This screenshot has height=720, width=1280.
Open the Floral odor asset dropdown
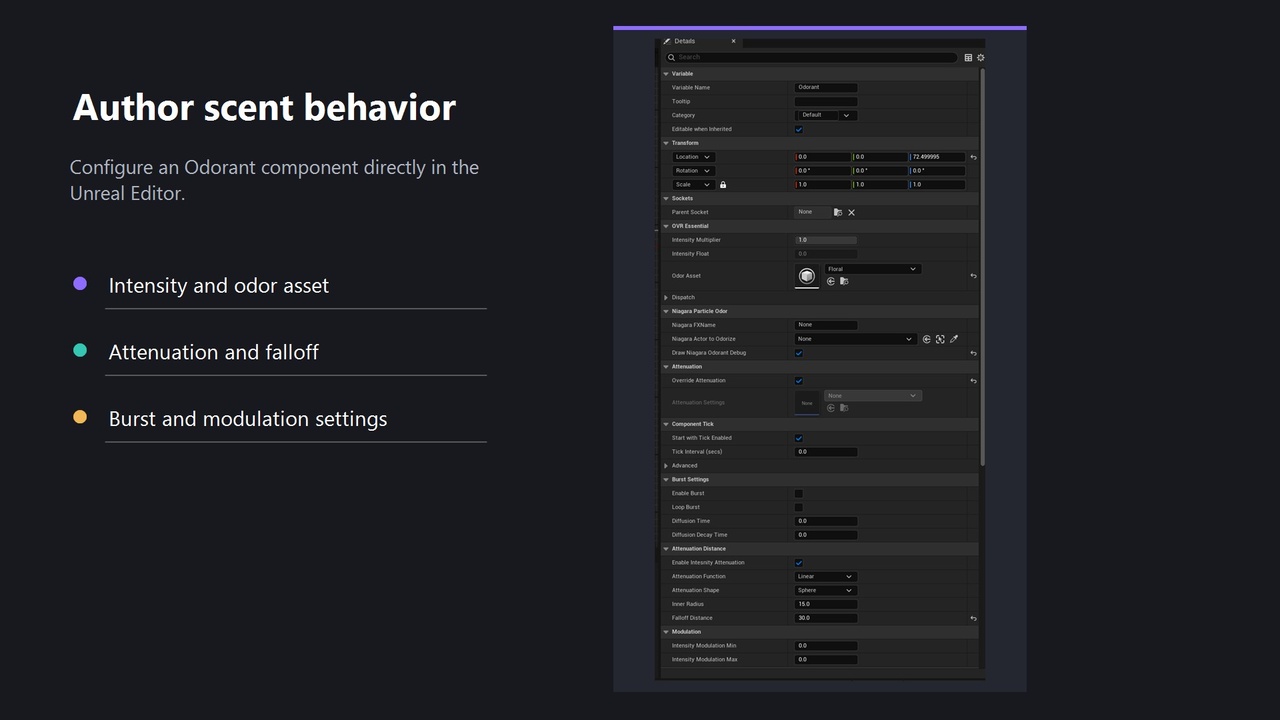pos(872,269)
